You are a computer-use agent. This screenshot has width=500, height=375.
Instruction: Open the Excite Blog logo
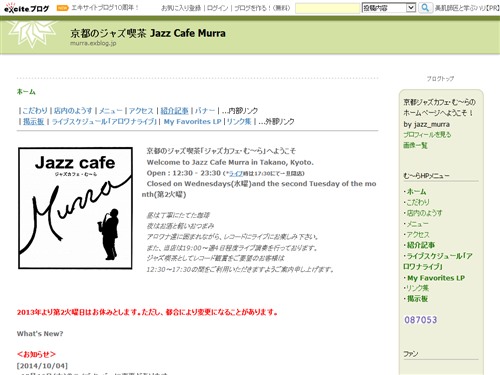click(26, 8)
